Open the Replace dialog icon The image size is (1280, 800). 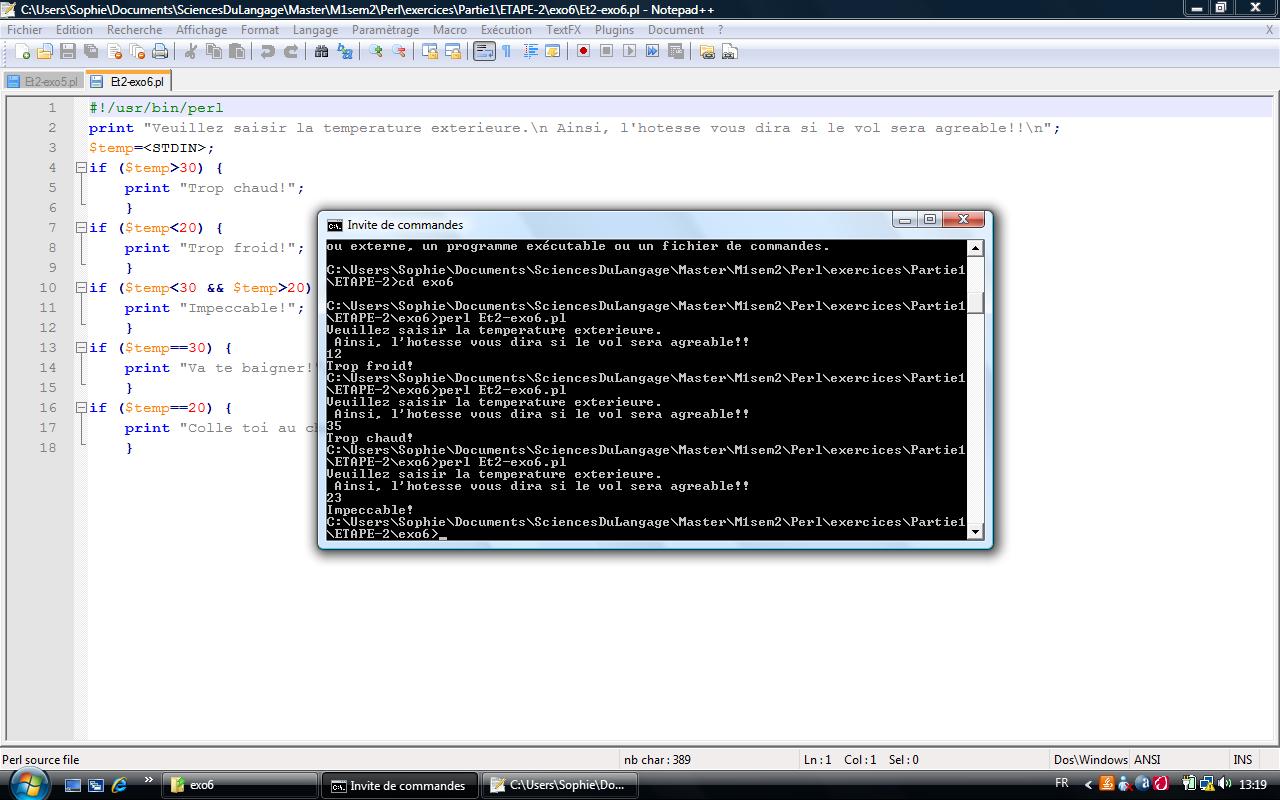pos(345,52)
